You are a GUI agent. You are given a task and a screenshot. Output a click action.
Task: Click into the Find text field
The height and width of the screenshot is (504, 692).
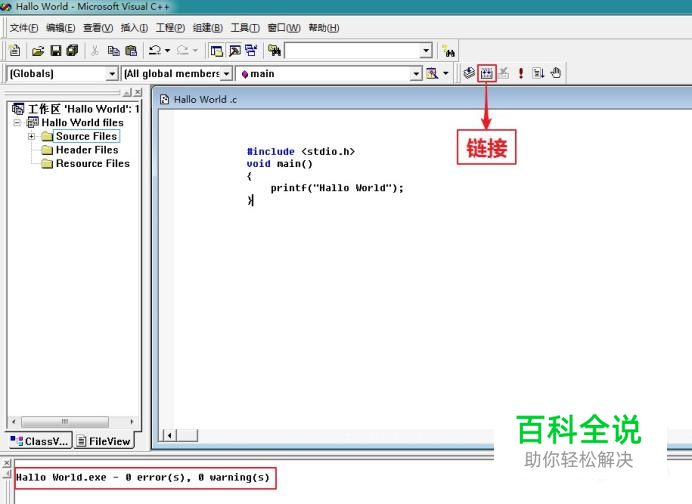[x=352, y=51]
